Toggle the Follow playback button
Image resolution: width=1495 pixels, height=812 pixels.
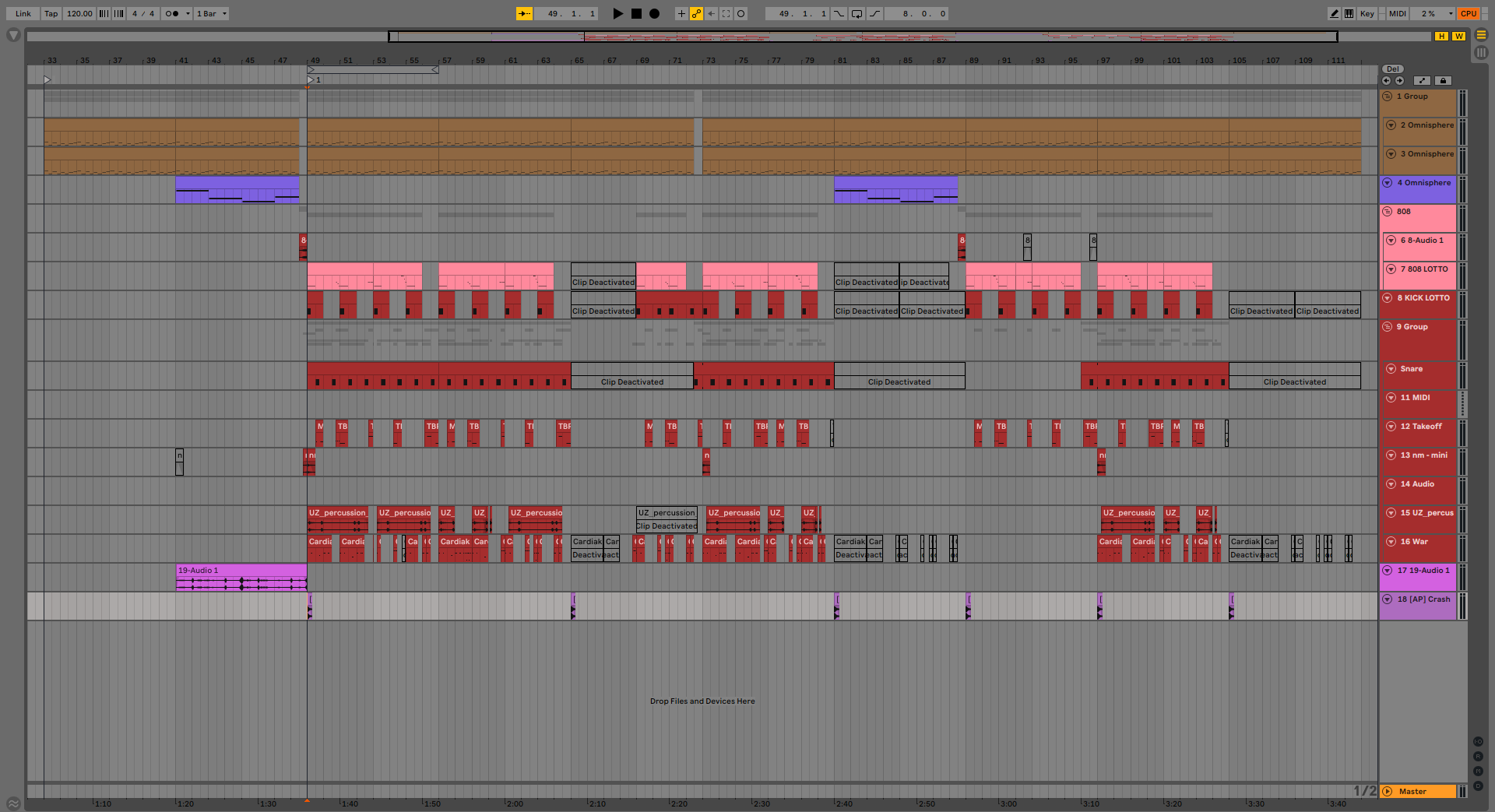pos(524,13)
